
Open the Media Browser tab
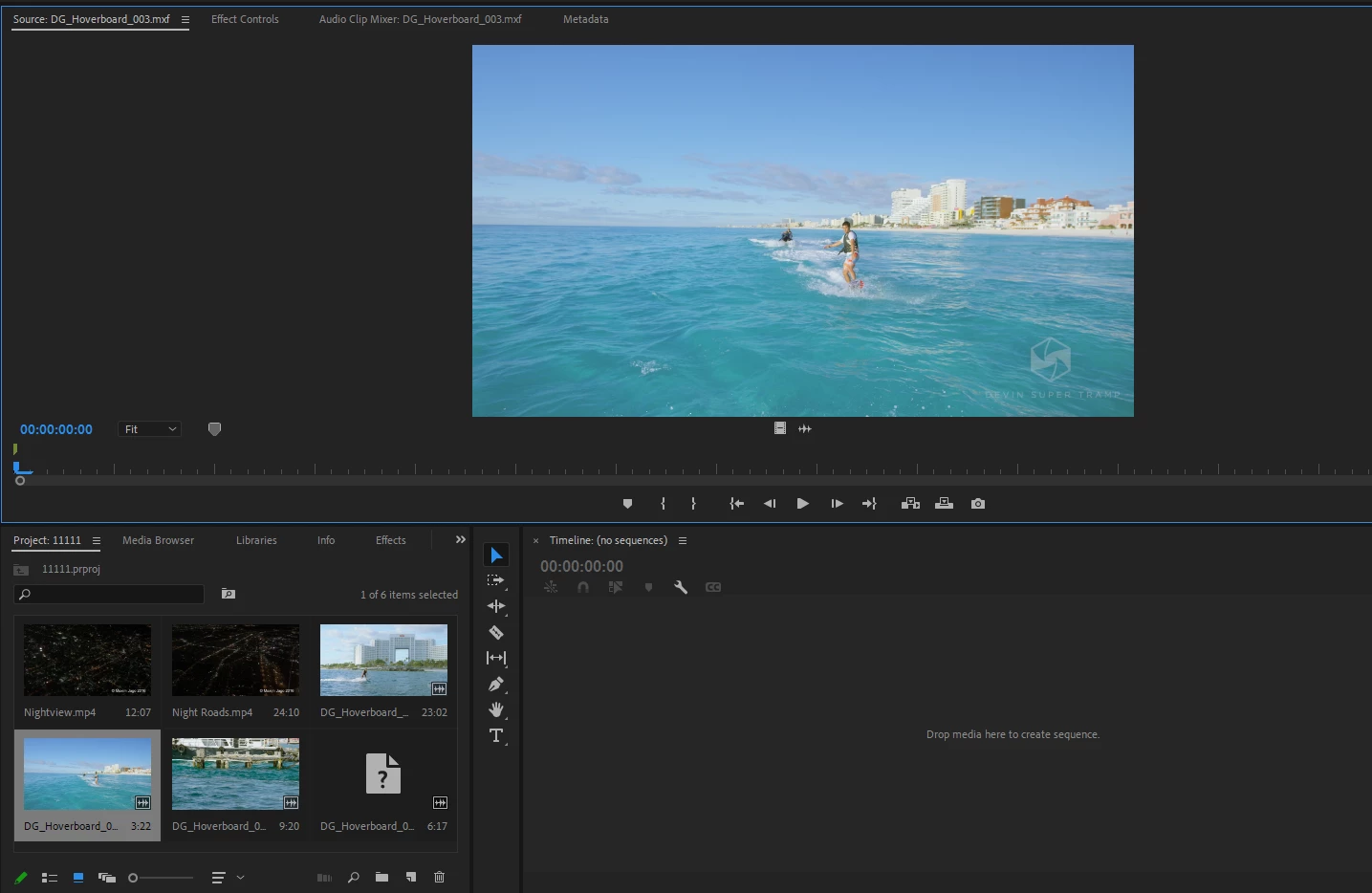pos(158,540)
